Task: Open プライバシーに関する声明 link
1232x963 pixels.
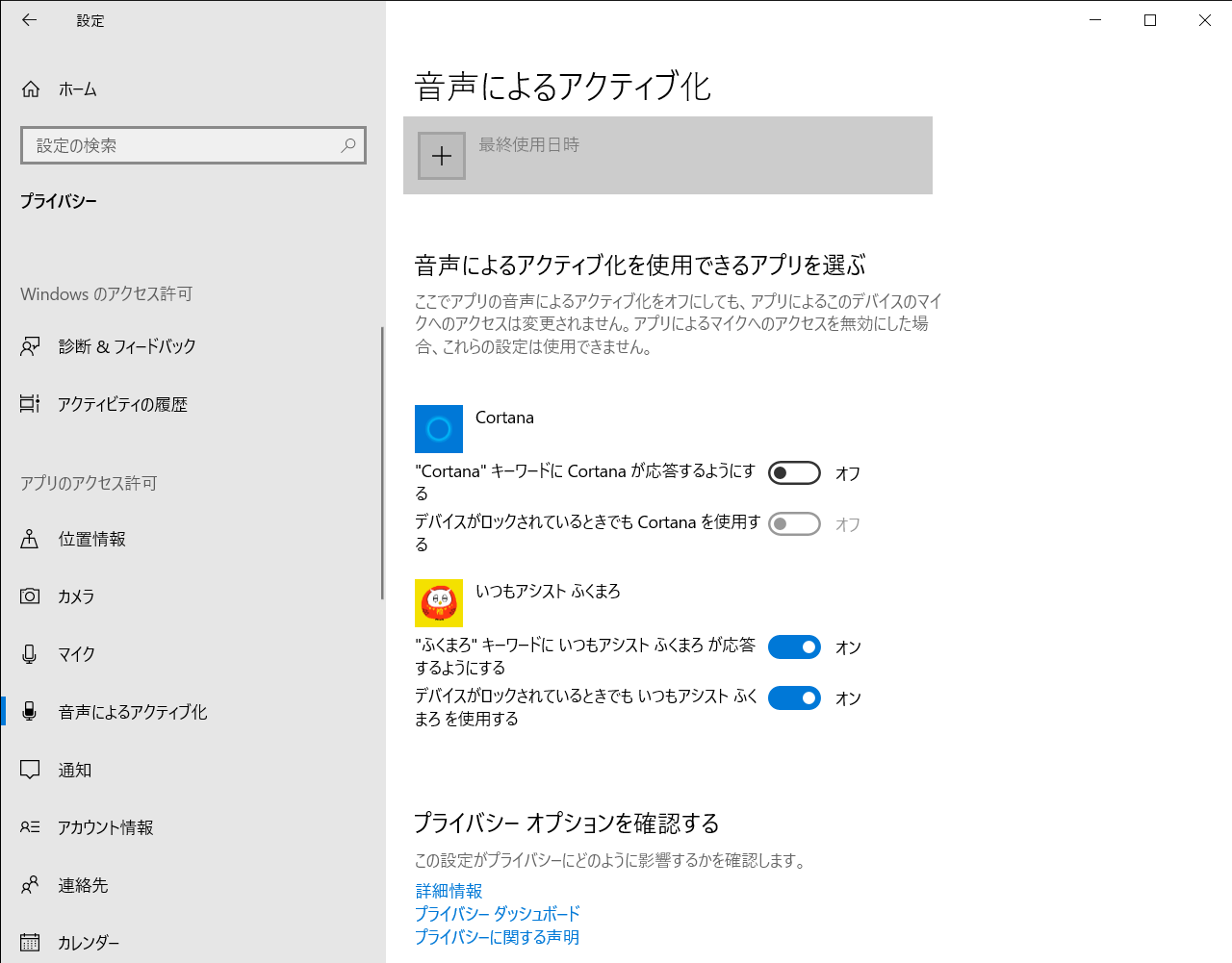Action: [497, 937]
